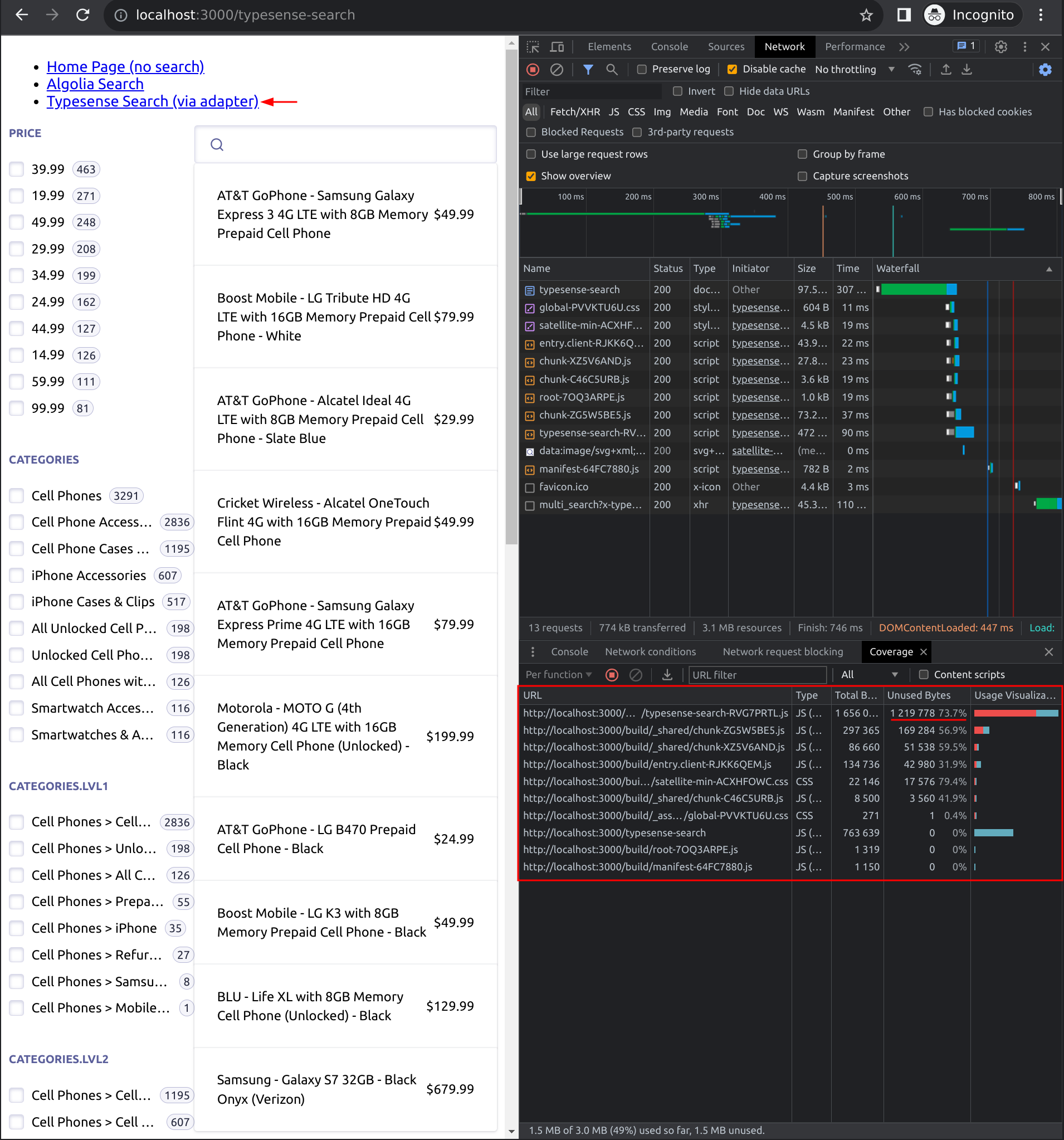Click the magnifier icon in the search box
The width and height of the screenshot is (1064, 1140).
pyautogui.click(x=217, y=144)
